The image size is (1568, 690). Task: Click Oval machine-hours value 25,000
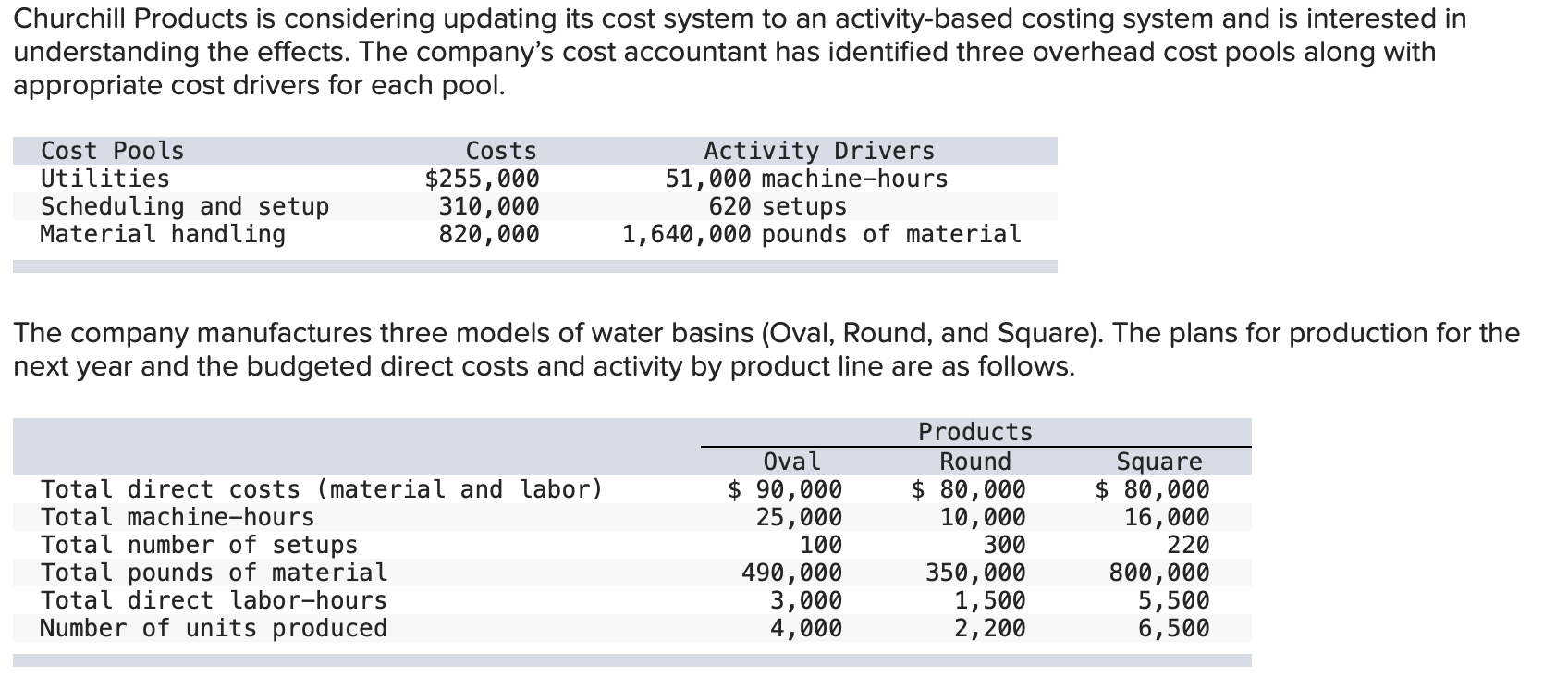click(x=800, y=517)
